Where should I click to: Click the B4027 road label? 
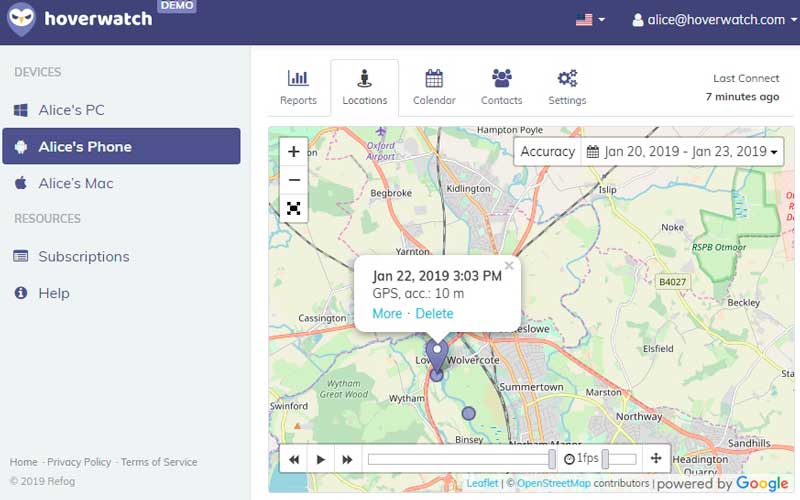pos(672,282)
